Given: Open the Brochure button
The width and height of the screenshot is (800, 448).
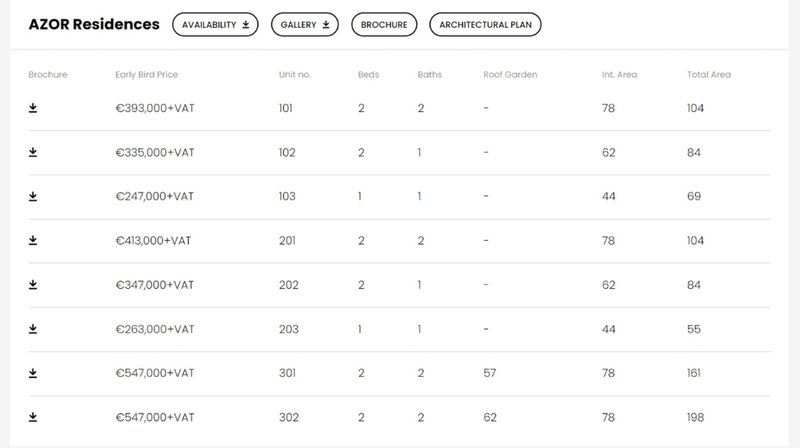Looking at the screenshot, I should [384, 24].
